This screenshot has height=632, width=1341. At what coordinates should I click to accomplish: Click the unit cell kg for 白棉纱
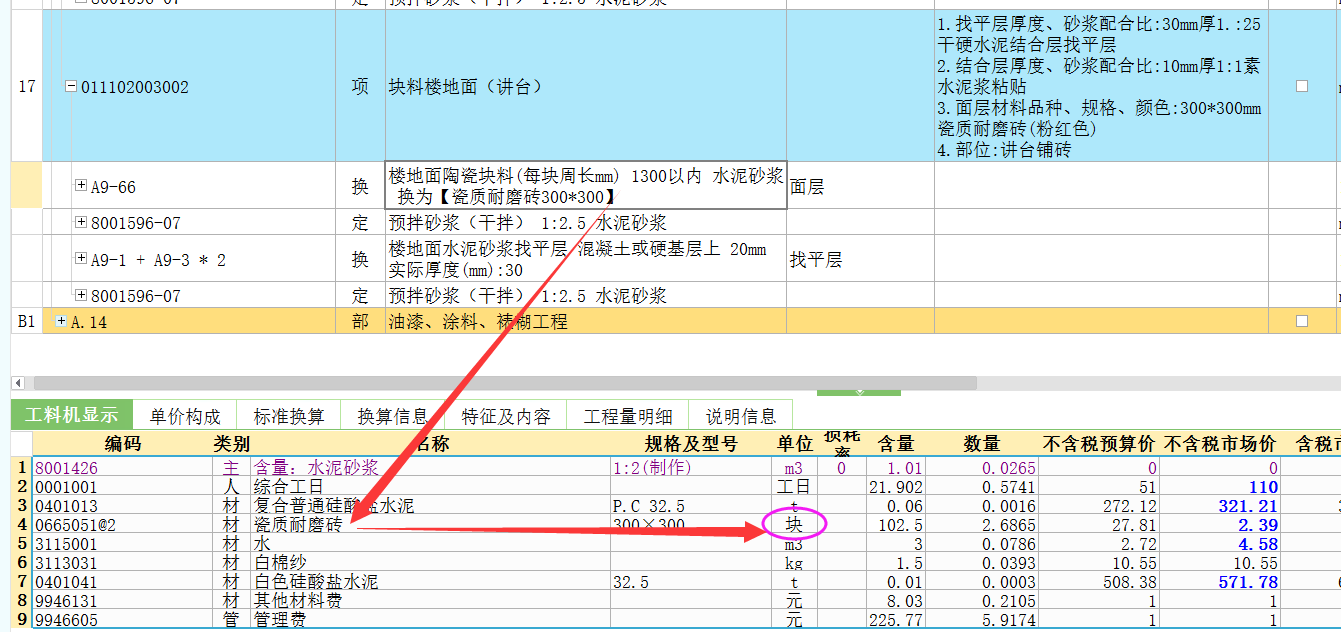point(794,563)
